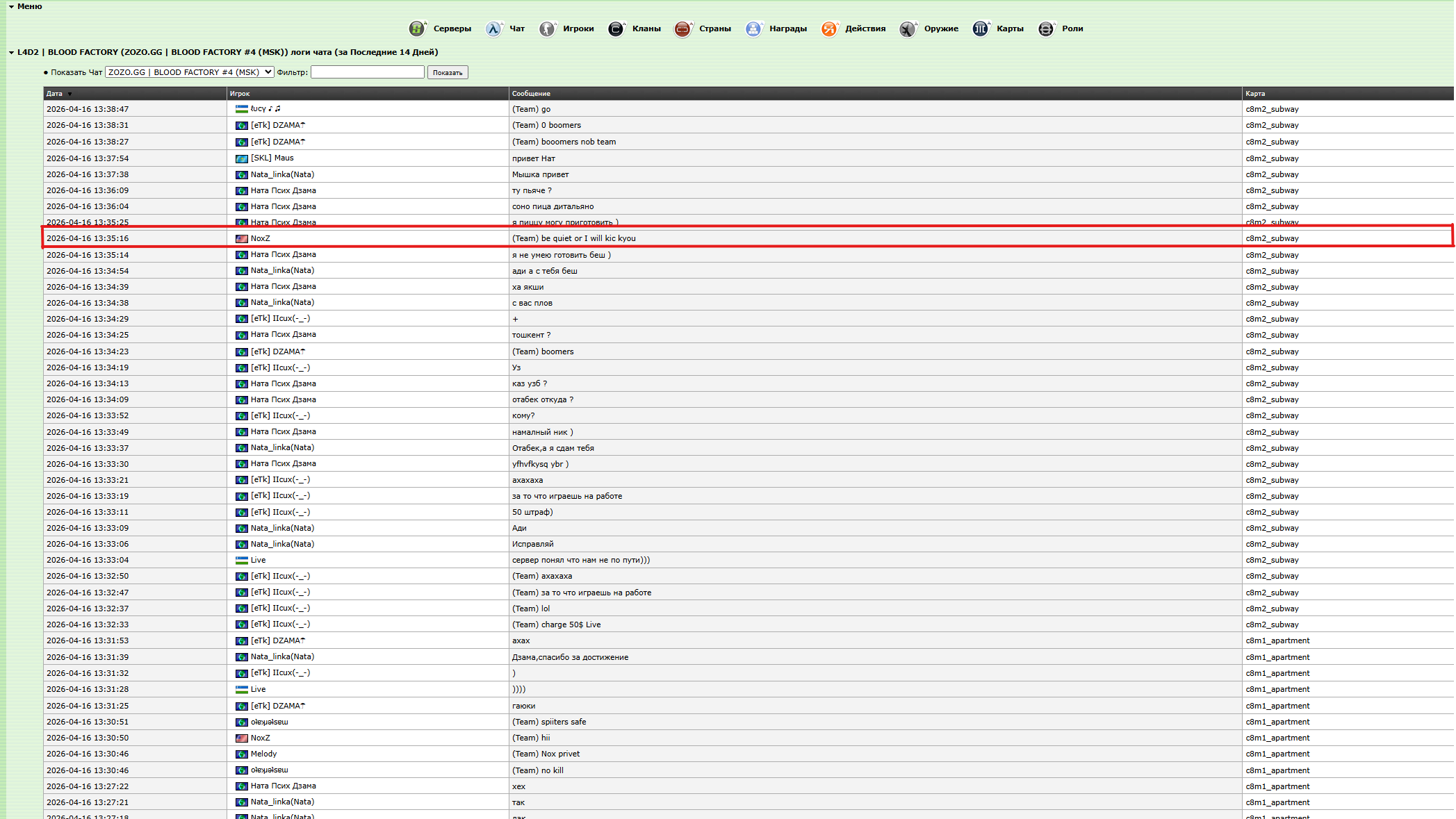Open the [SKL] Maus player profile link
This screenshot has width=1456, height=819.
pyautogui.click(x=272, y=158)
